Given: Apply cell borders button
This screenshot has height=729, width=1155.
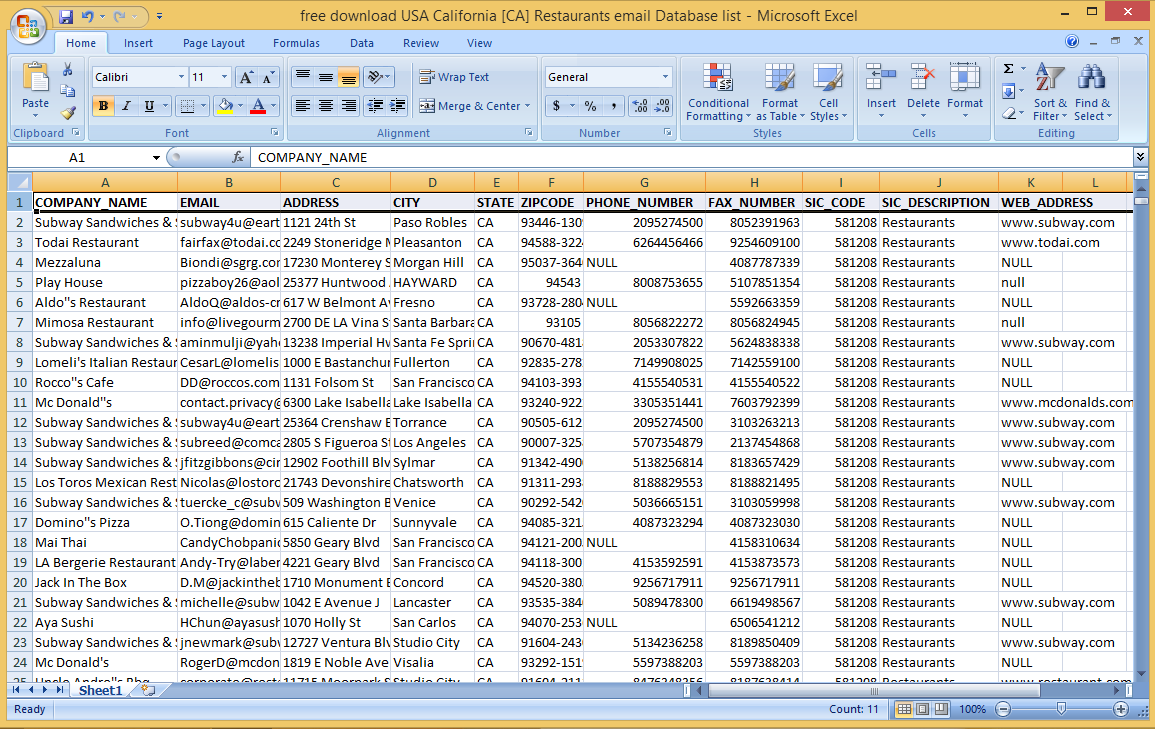Looking at the screenshot, I should point(188,106).
